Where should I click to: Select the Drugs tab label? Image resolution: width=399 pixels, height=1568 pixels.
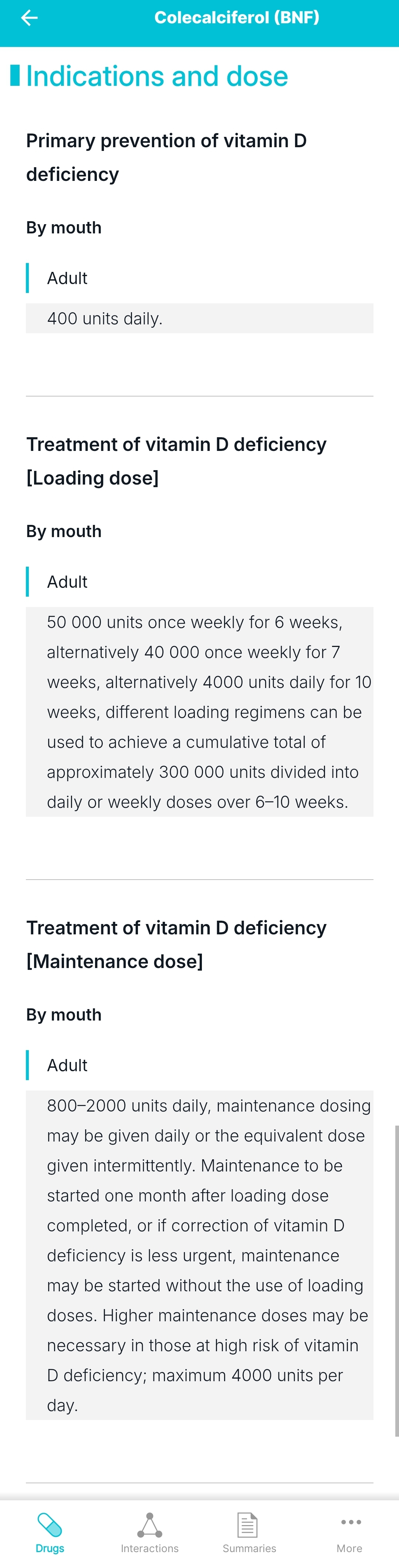point(50,1548)
